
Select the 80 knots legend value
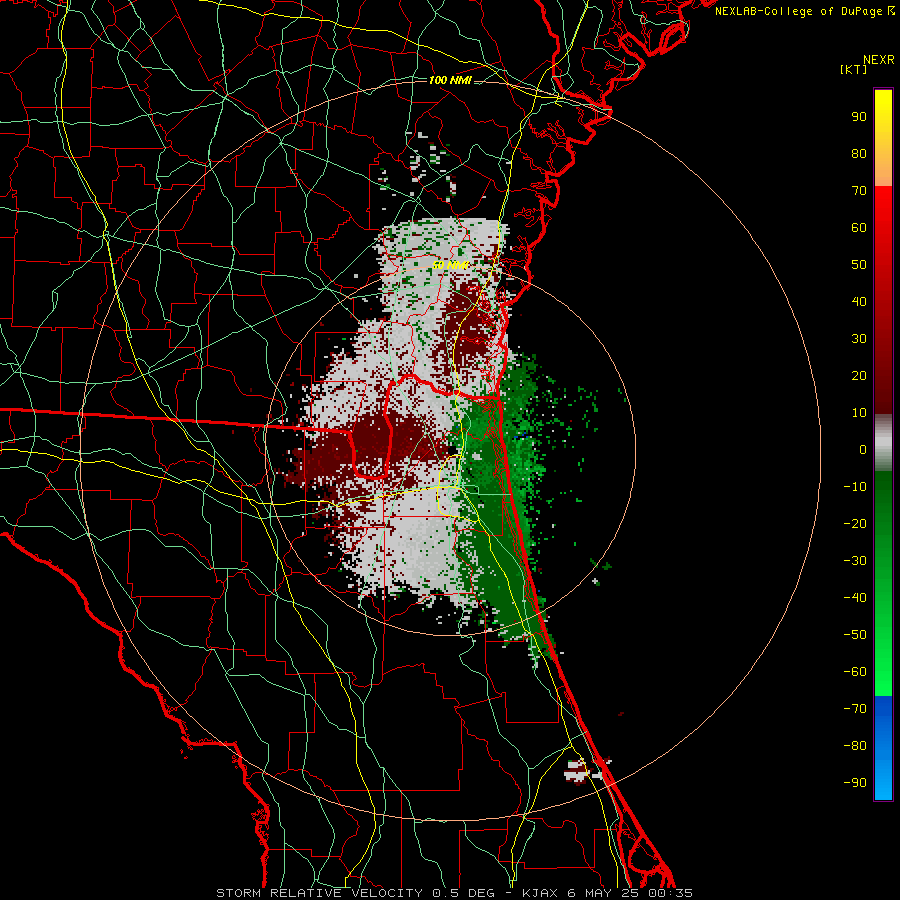pos(859,154)
